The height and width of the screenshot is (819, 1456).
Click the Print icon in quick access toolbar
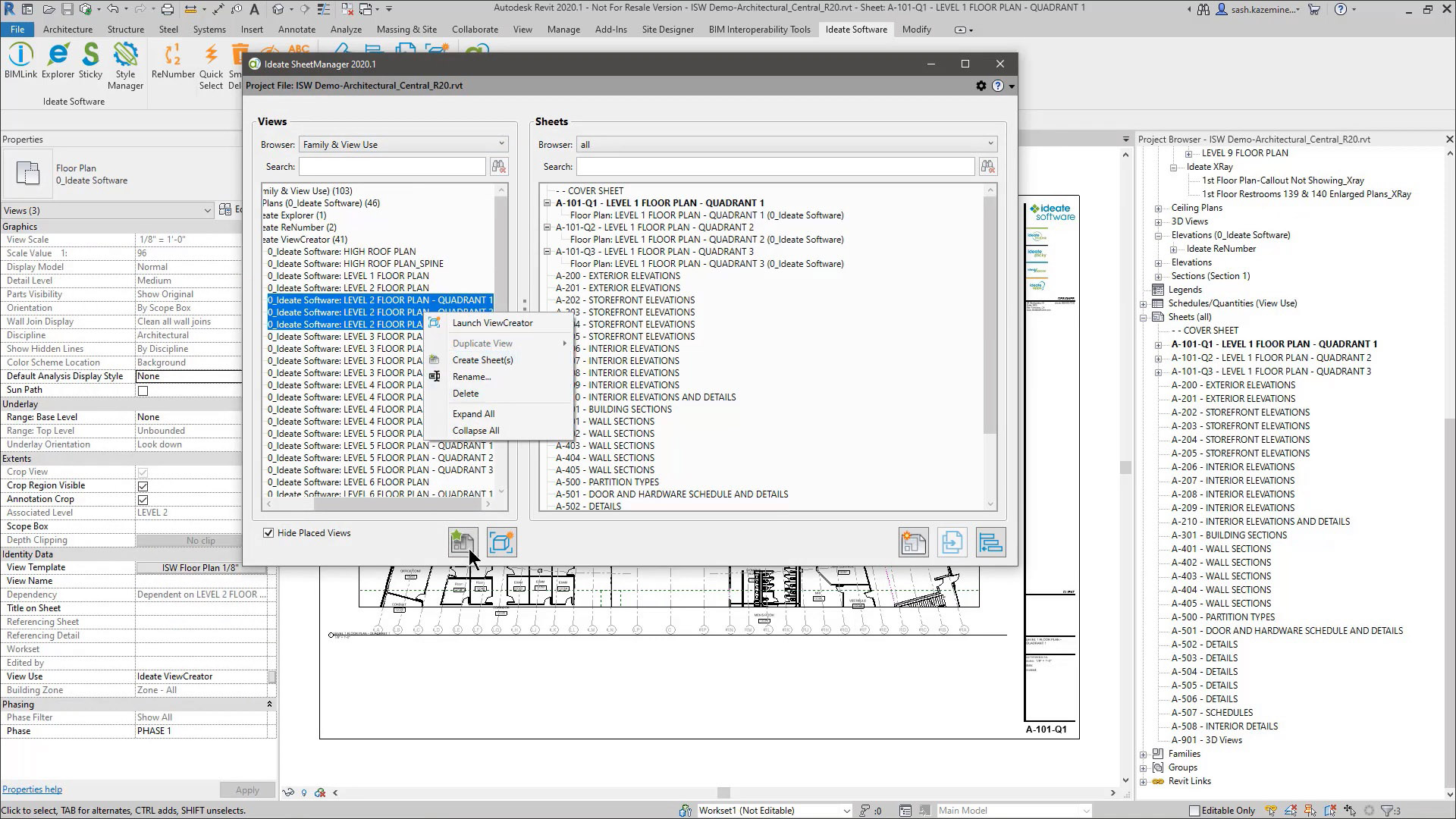[x=167, y=9]
